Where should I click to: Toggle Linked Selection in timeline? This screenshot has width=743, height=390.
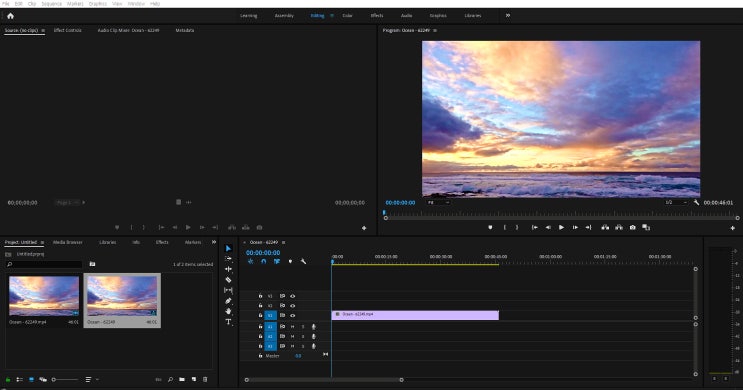click(277, 261)
